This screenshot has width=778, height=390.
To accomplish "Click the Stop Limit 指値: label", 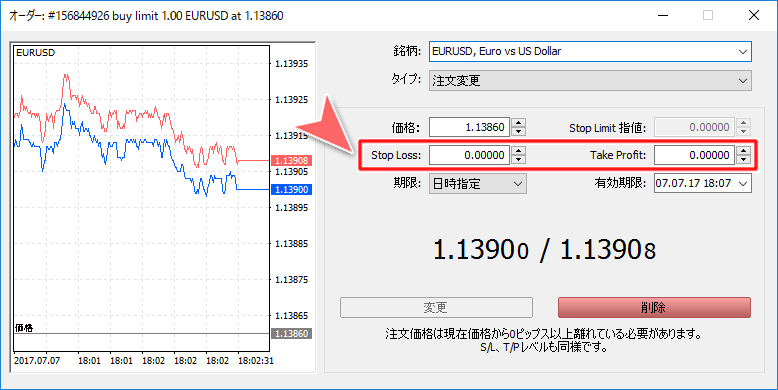I will tap(608, 128).
